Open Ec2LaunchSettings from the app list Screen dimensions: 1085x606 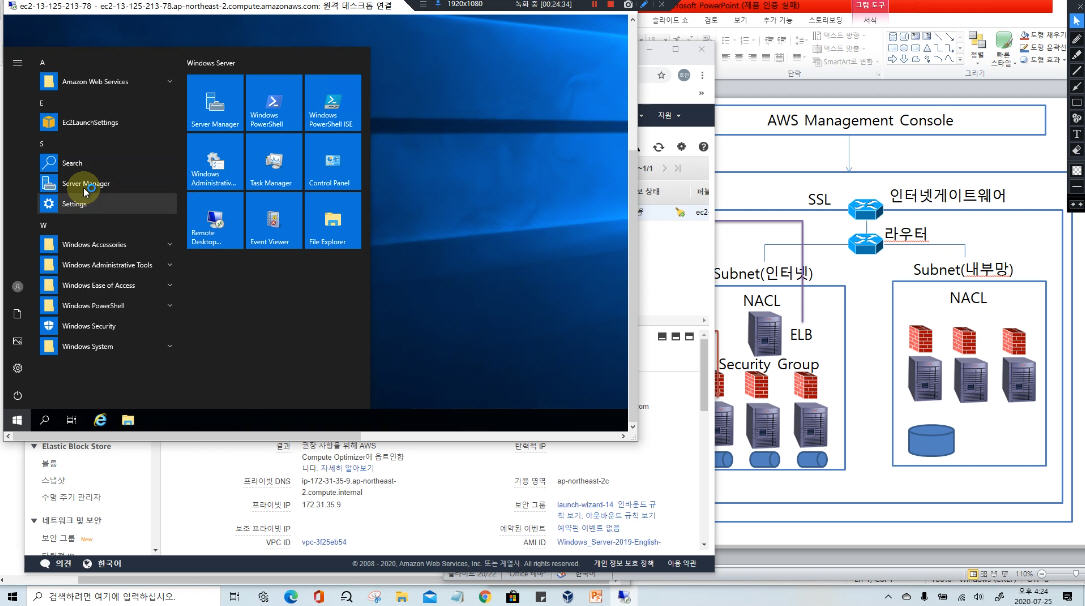click(x=107, y=122)
